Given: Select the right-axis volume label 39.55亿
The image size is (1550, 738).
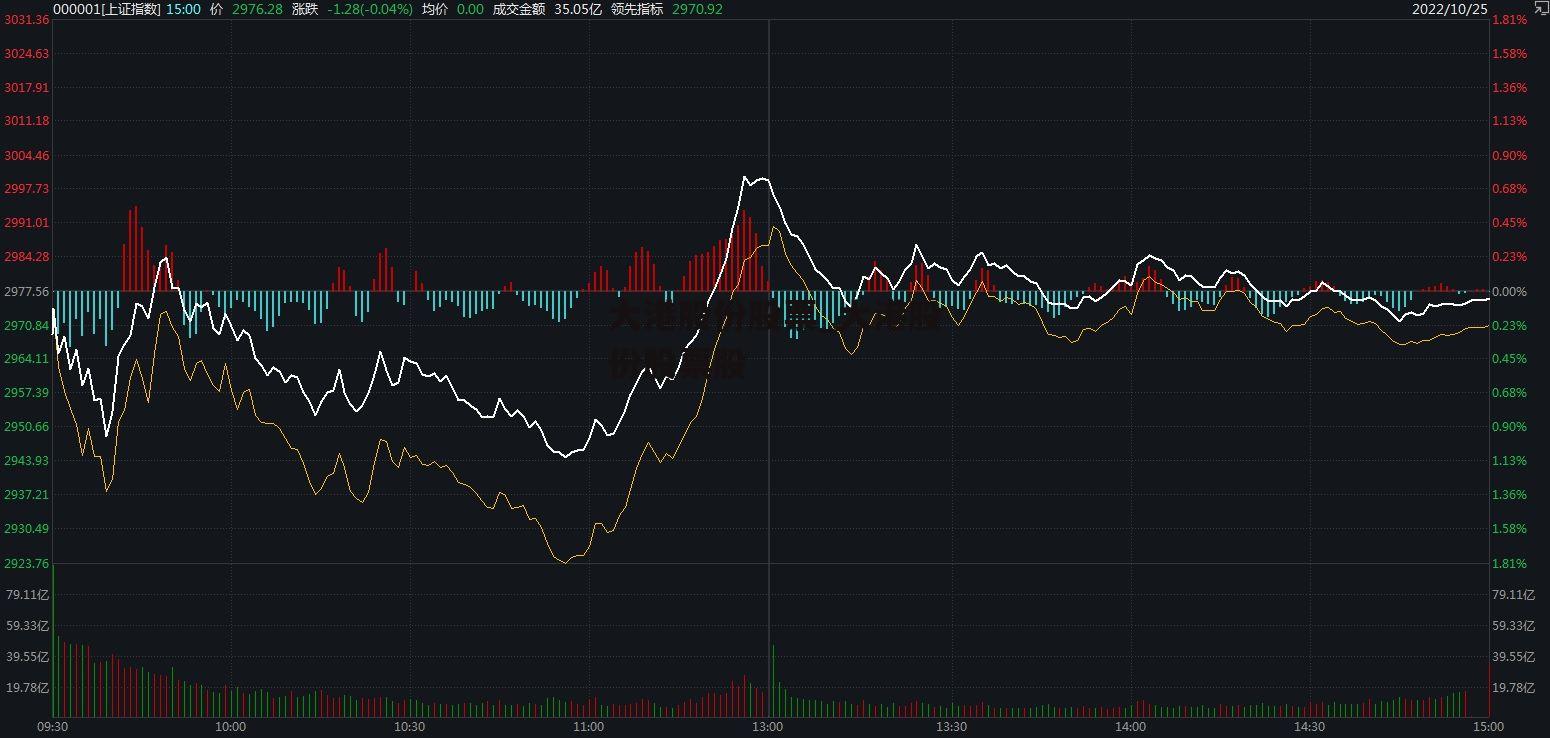Looking at the screenshot, I should tap(1513, 657).
